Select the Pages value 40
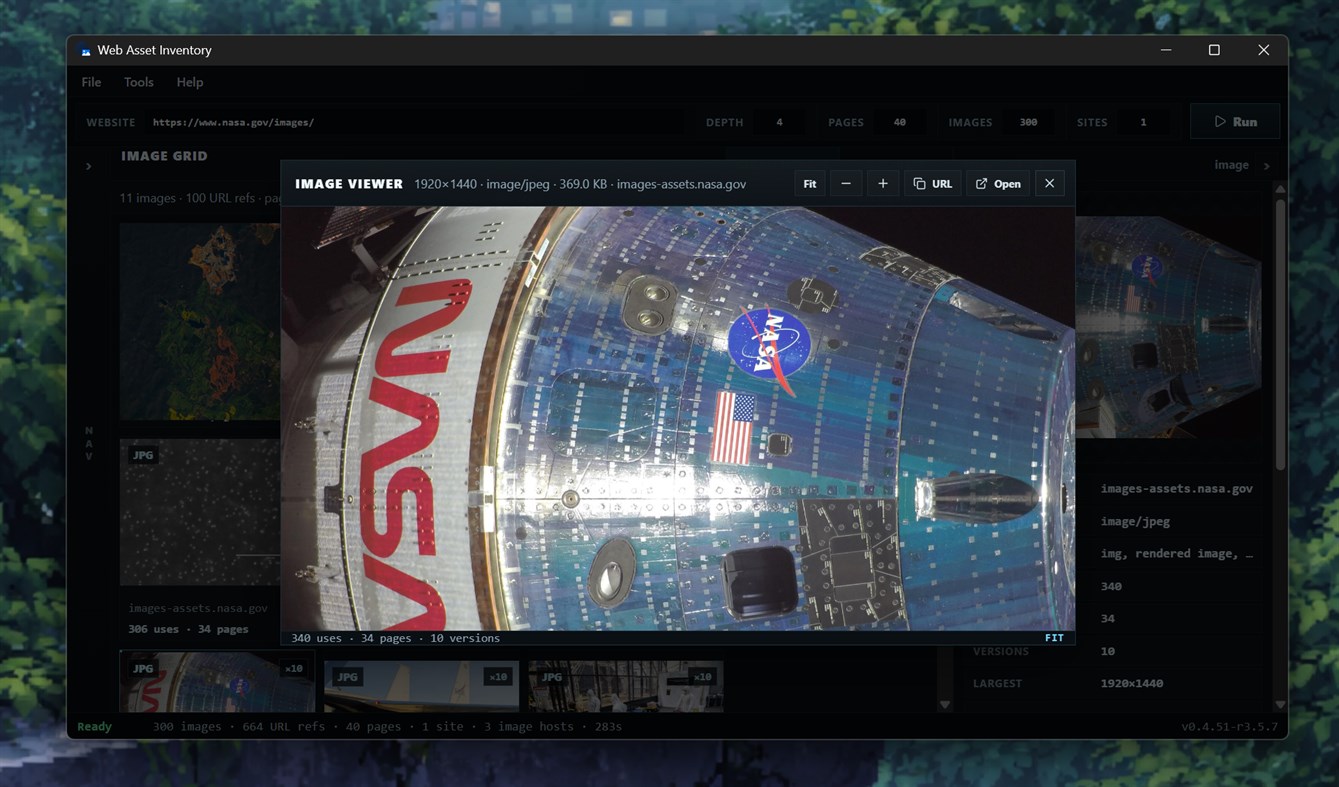Image resolution: width=1339 pixels, height=787 pixels. (900, 122)
